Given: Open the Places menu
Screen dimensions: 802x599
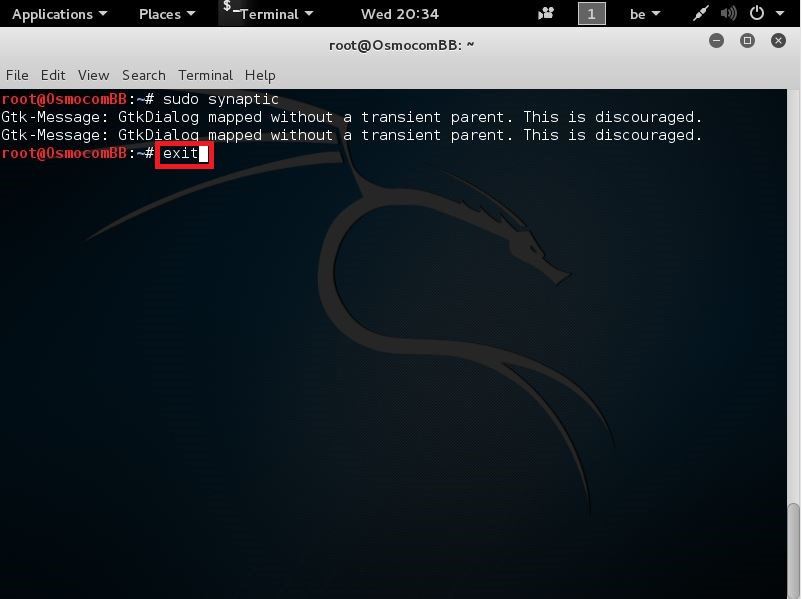Looking at the screenshot, I should click(167, 14).
